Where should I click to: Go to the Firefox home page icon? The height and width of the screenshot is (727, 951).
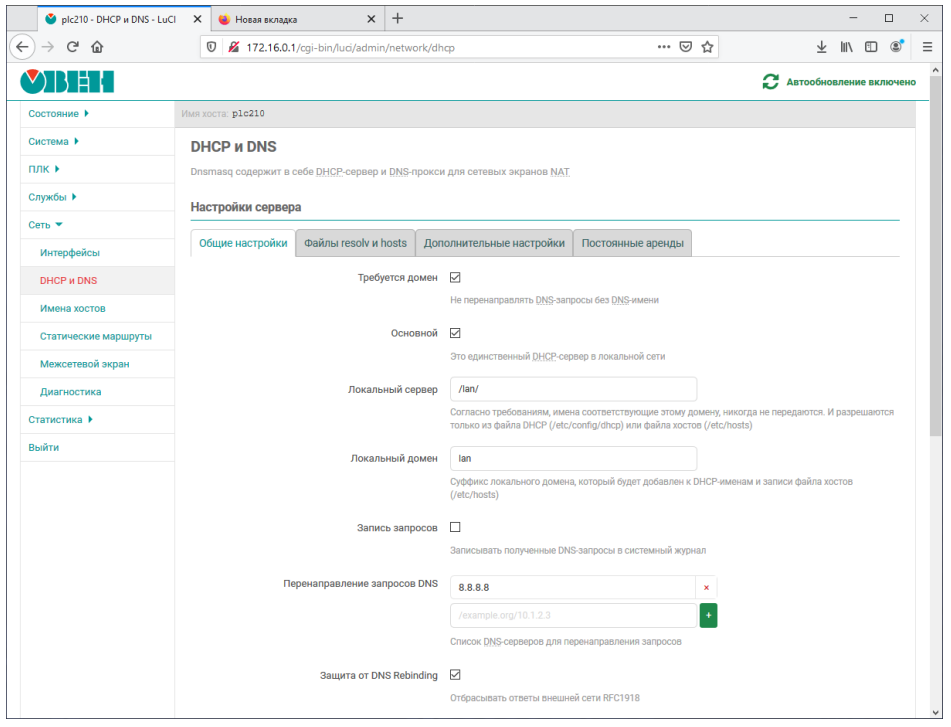coord(97,47)
